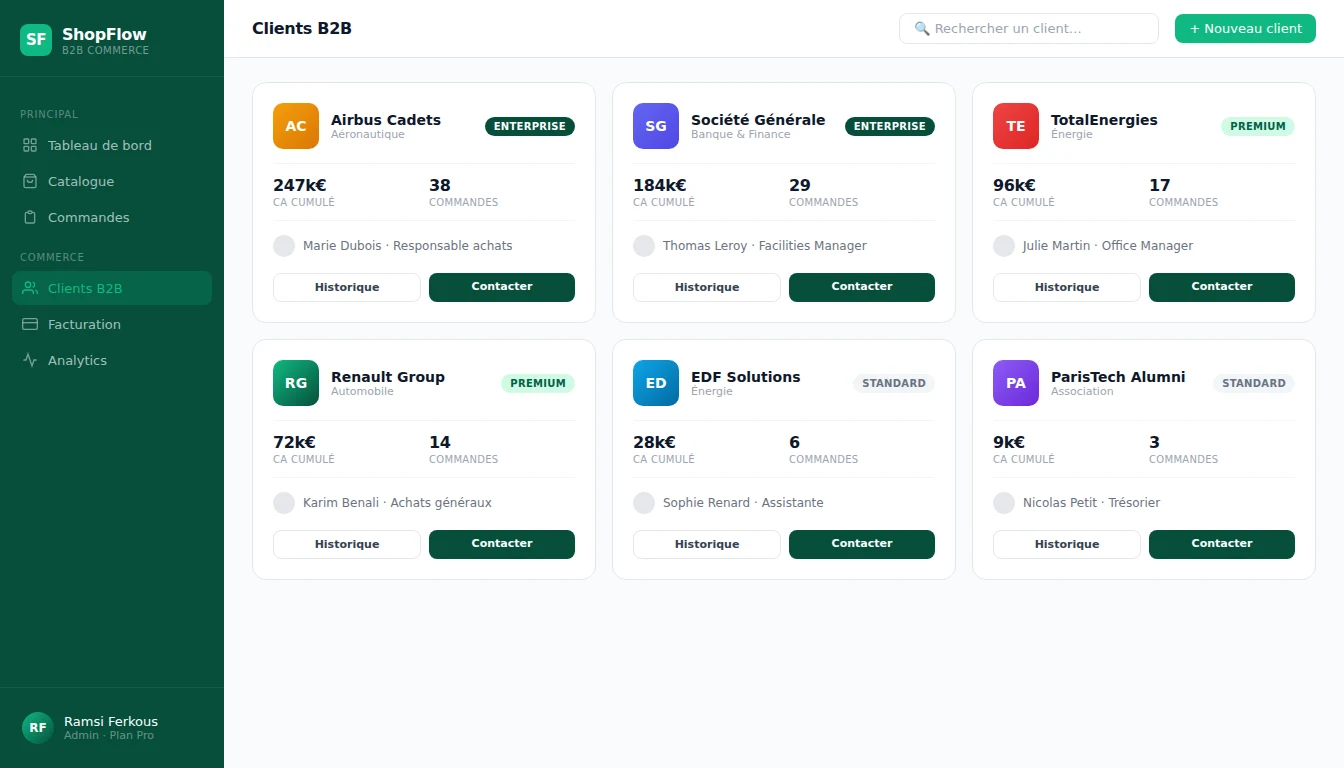The height and width of the screenshot is (768, 1344).
Task: Open Historique for Airbus Cadets
Action: 347,287
